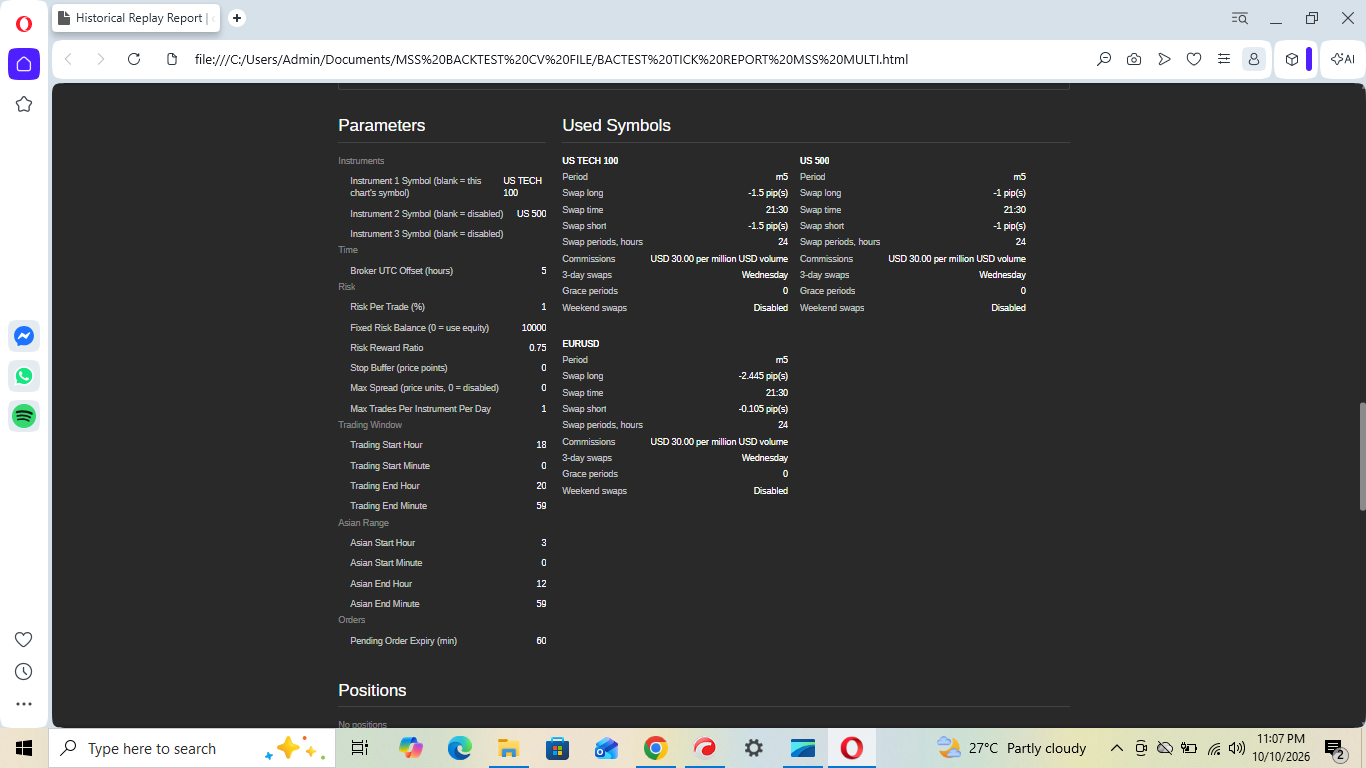
Task: Open File Explorer from the taskbar
Action: coord(508,748)
